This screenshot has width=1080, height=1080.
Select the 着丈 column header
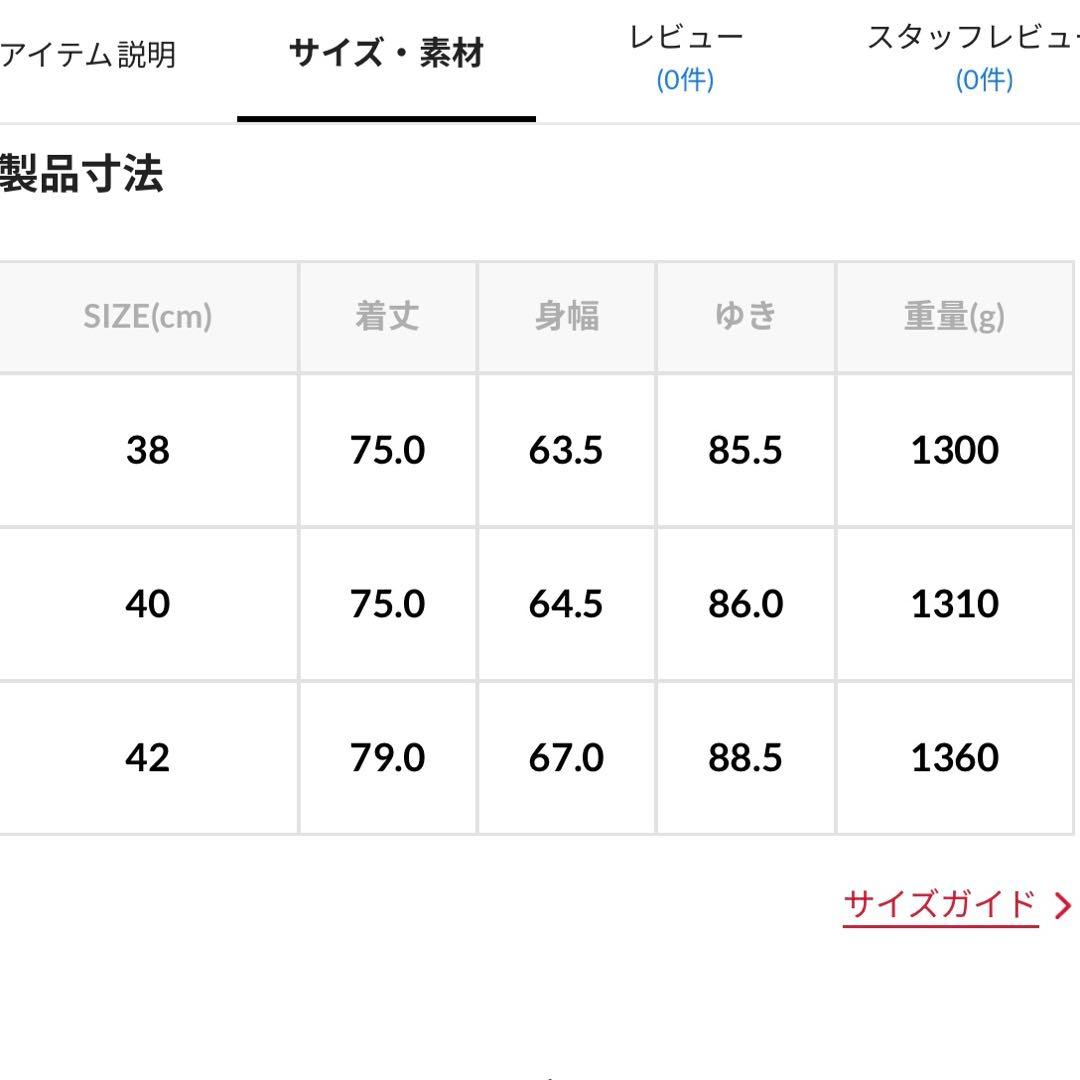(x=386, y=317)
